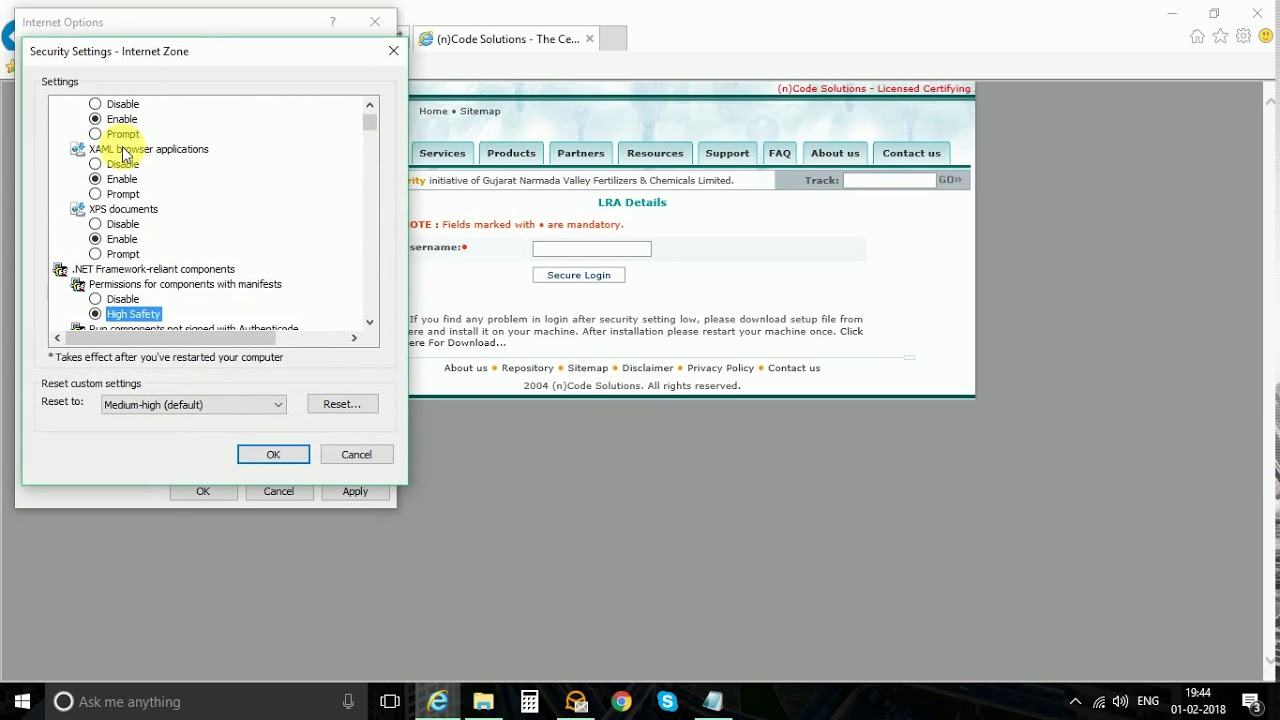Open File Explorer from taskbar
1280x720 pixels.
pos(484,702)
